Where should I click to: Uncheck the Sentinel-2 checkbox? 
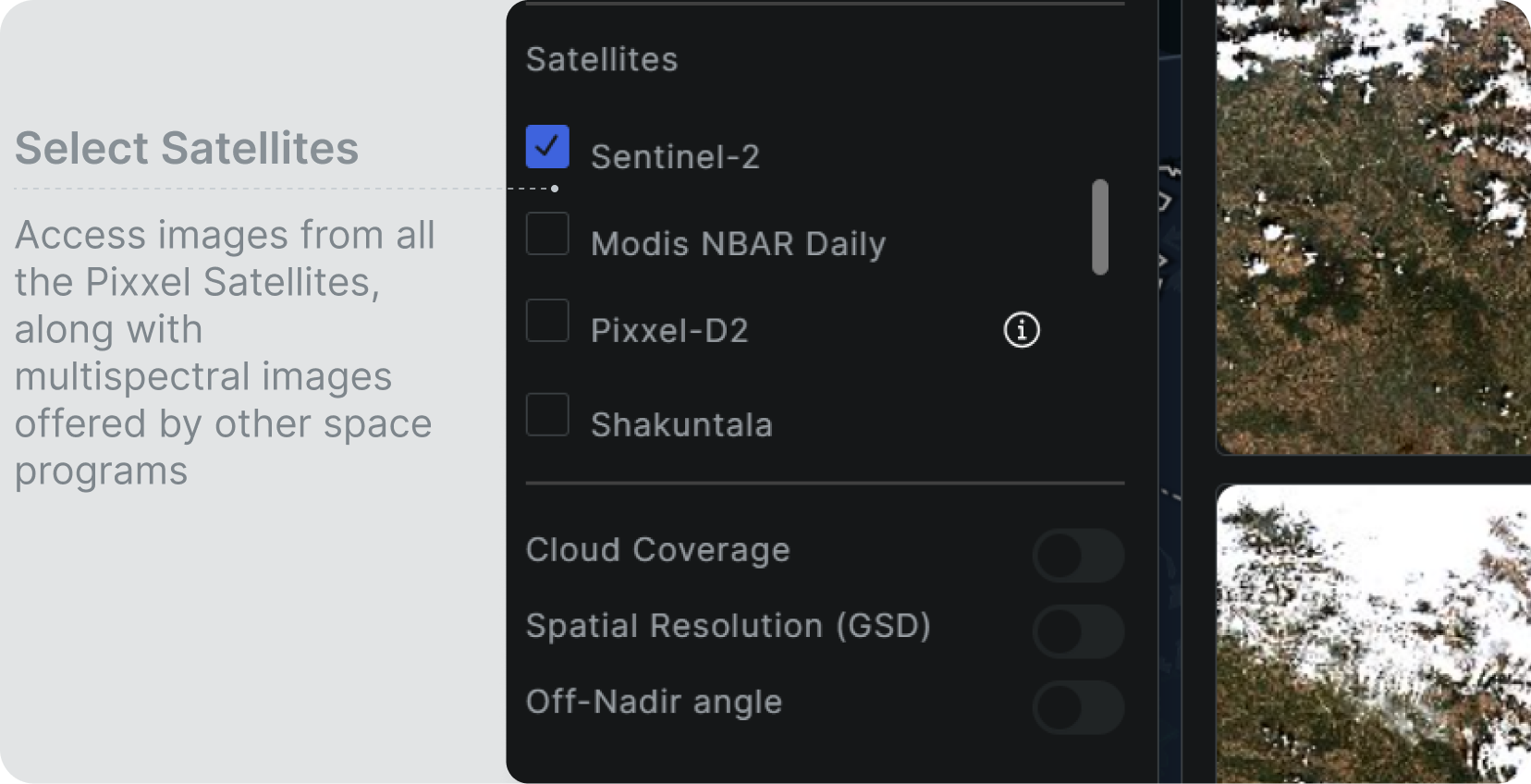click(x=547, y=147)
